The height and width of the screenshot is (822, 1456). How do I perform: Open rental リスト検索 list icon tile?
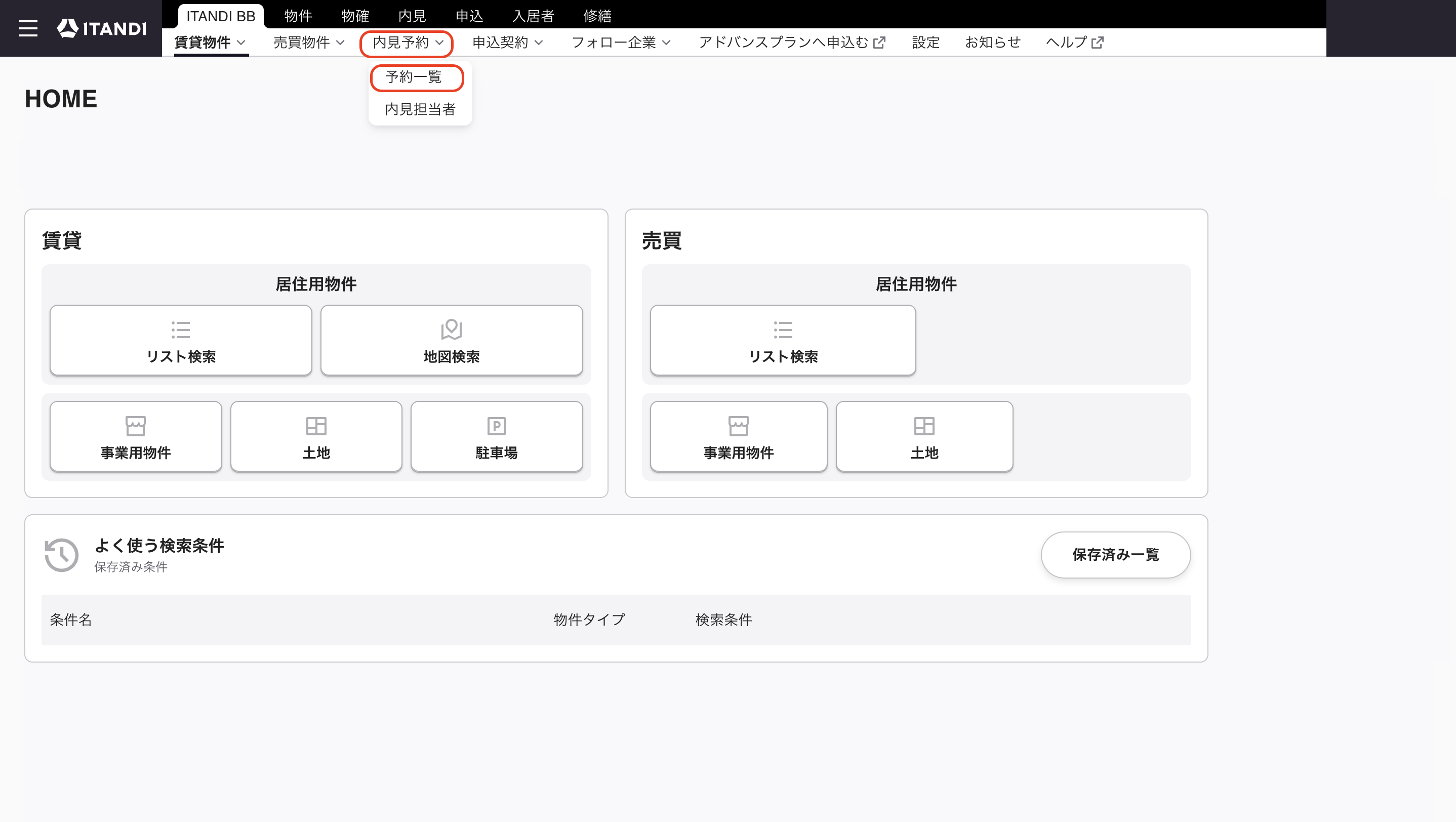click(181, 340)
